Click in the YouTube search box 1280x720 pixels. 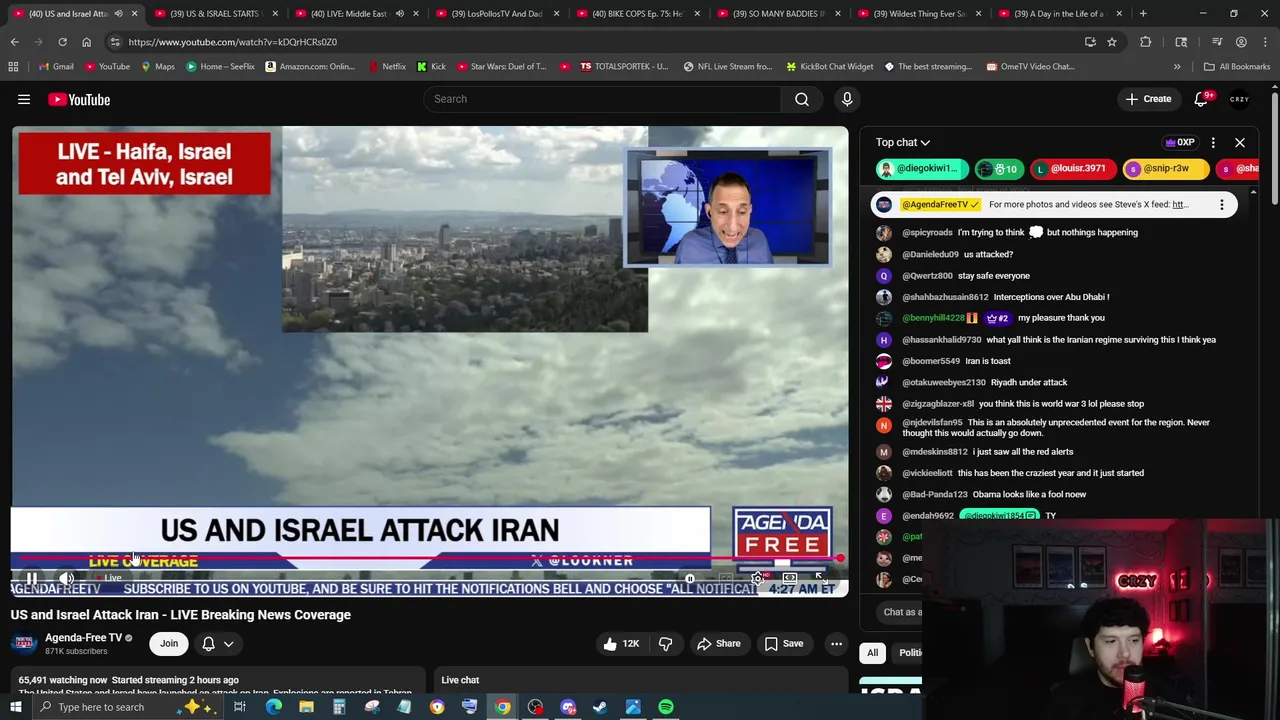pyautogui.click(x=603, y=99)
